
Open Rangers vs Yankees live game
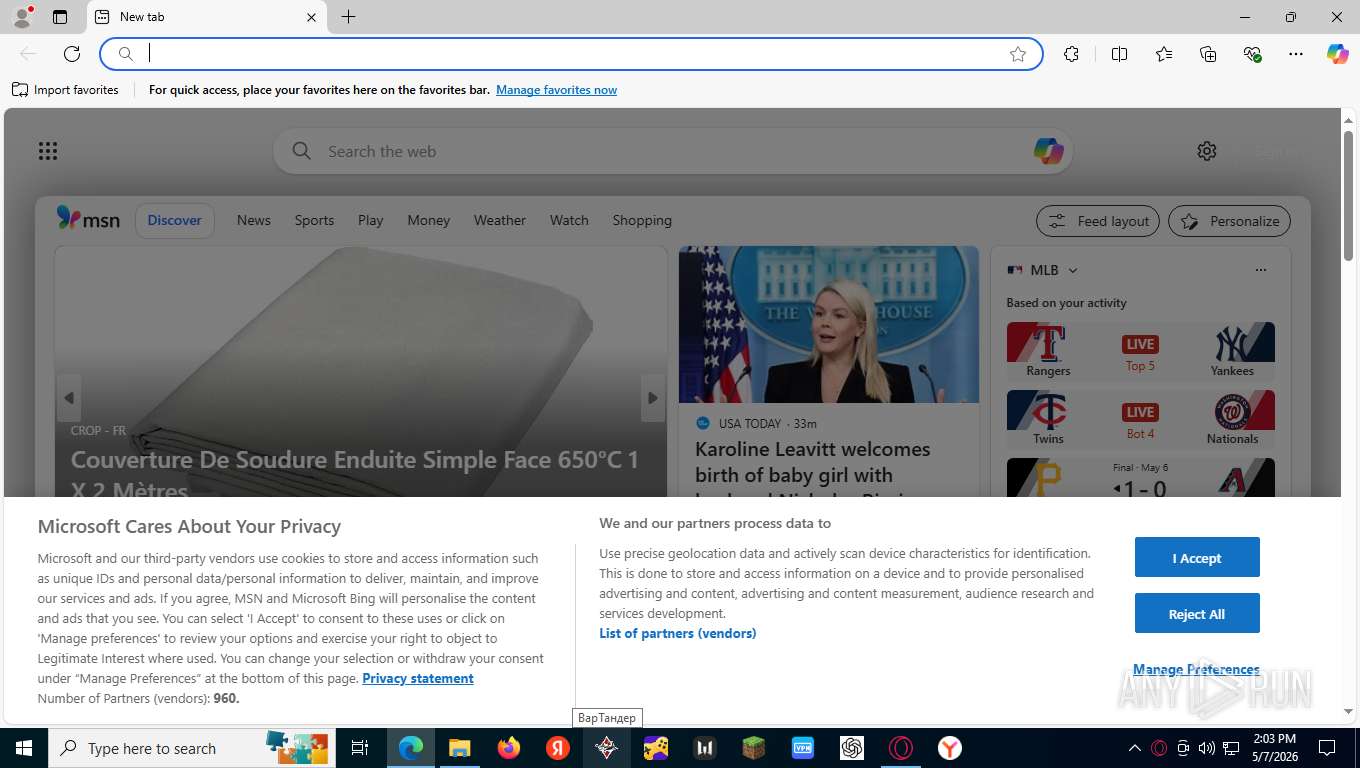click(x=1141, y=350)
